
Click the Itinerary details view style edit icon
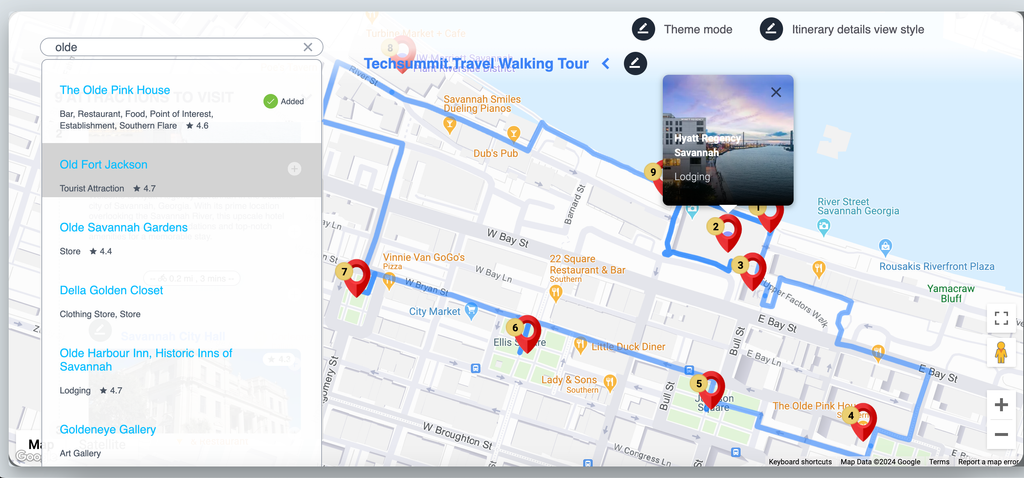click(x=771, y=29)
